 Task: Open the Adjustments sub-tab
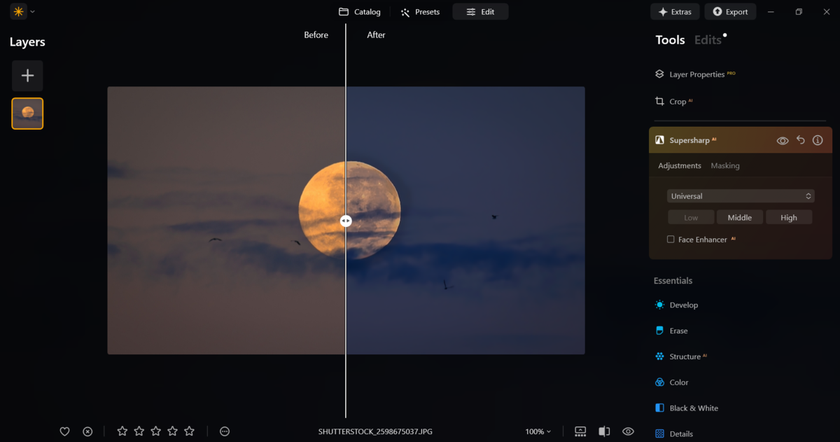679,166
